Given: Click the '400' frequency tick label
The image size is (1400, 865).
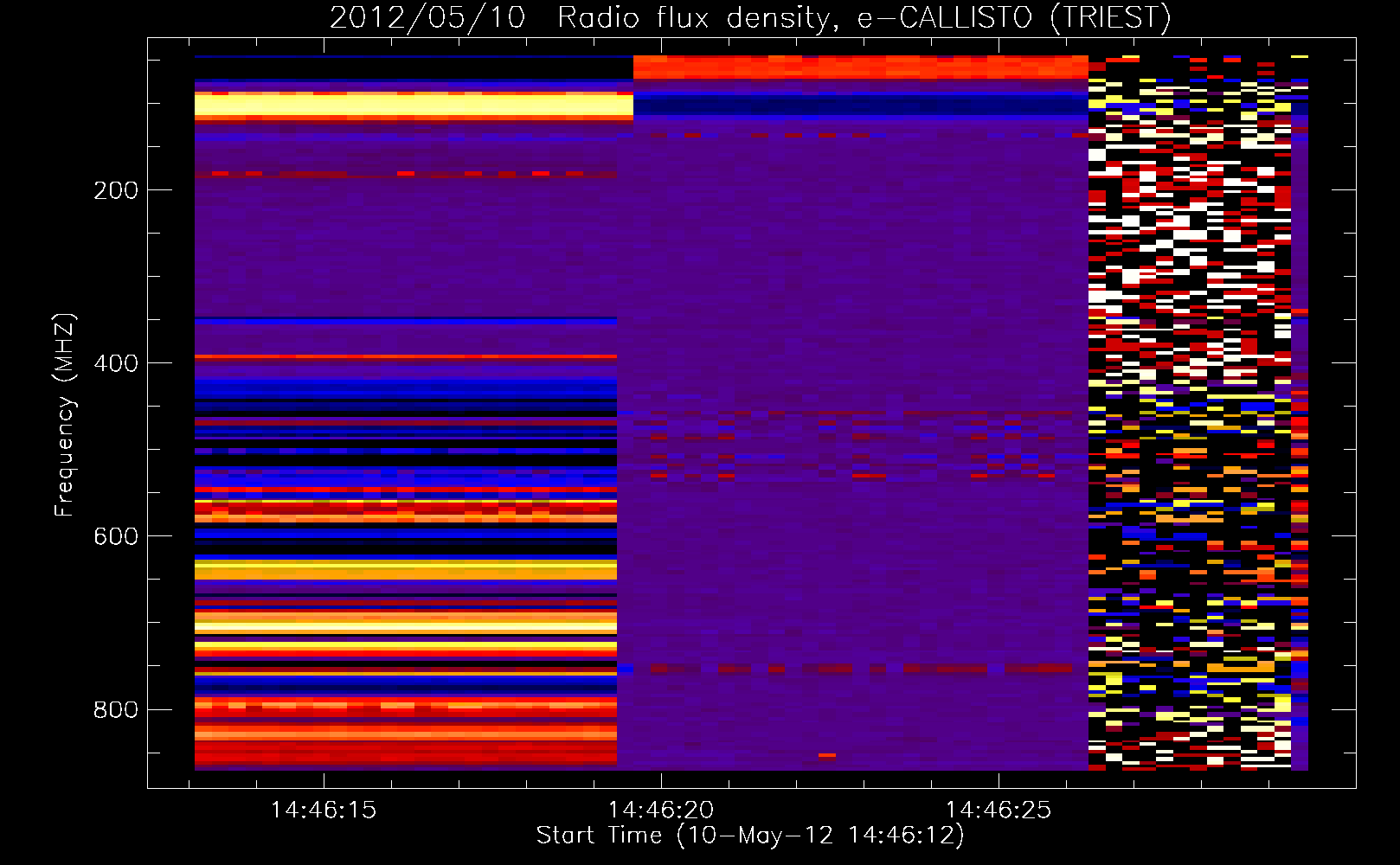Looking at the screenshot, I should (x=116, y=363).
